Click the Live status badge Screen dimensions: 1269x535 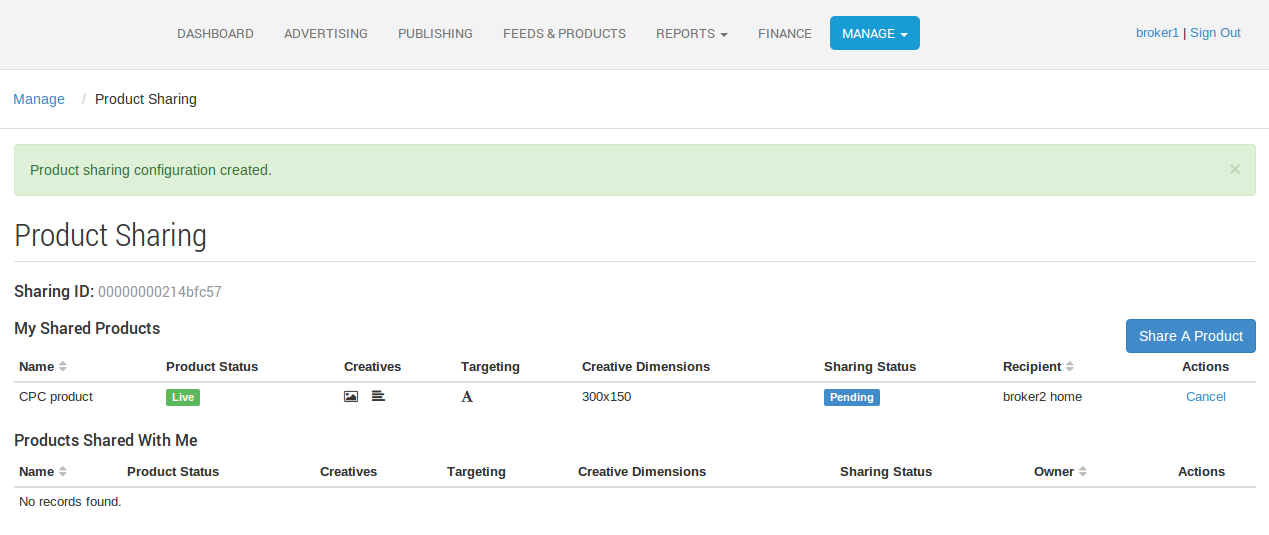coord(183,397)
